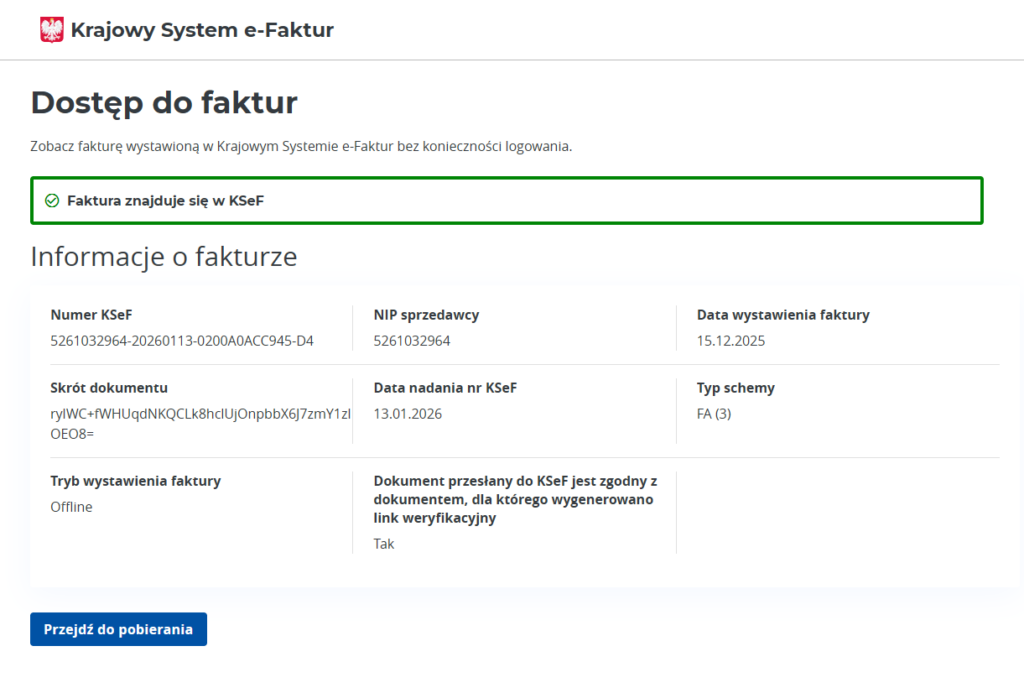1024x693 pixels.
Task: Select the Offline invoice mode value
Action: coord(71,507)
